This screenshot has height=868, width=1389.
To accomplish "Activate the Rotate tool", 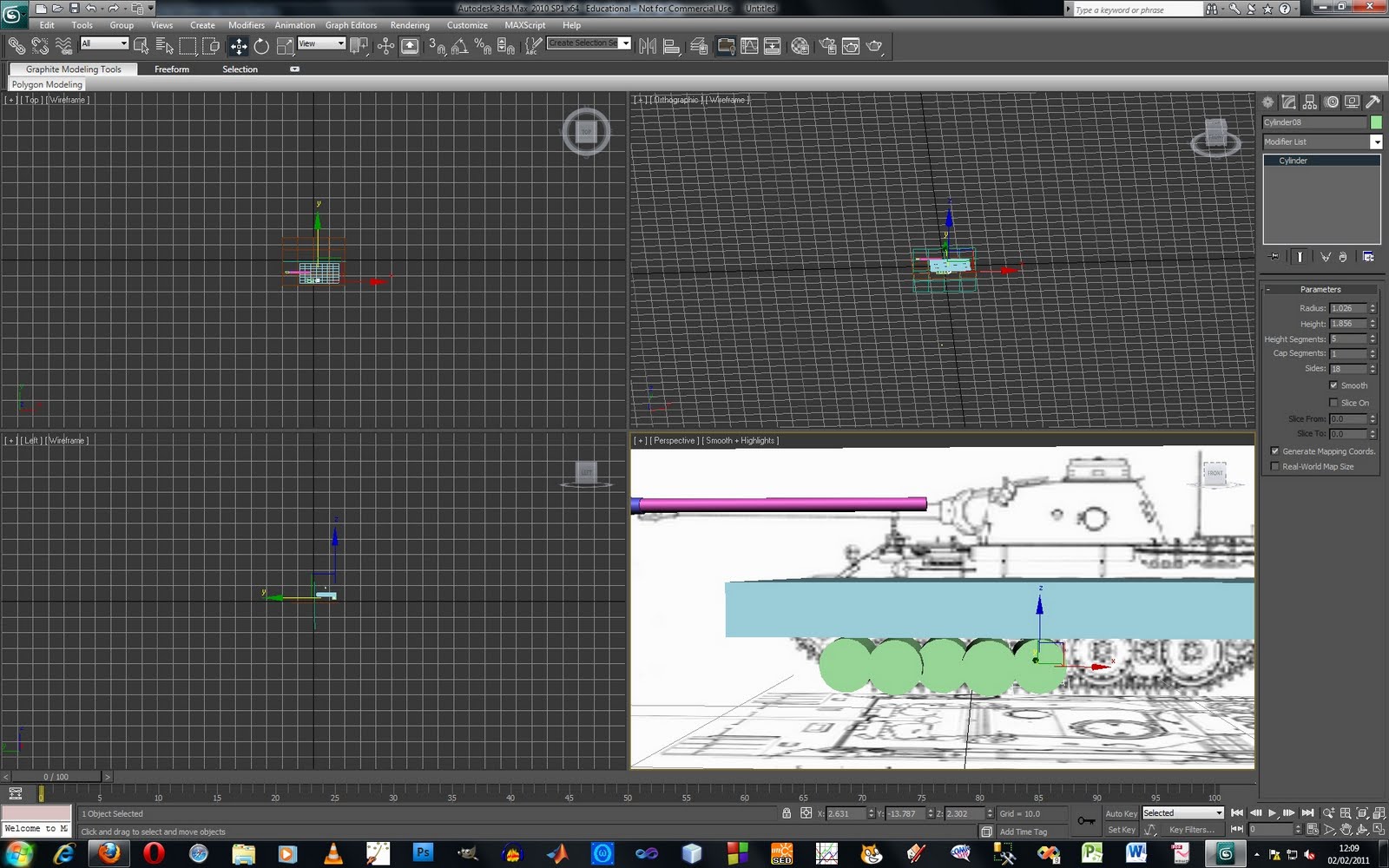I will tap(261, 46).
